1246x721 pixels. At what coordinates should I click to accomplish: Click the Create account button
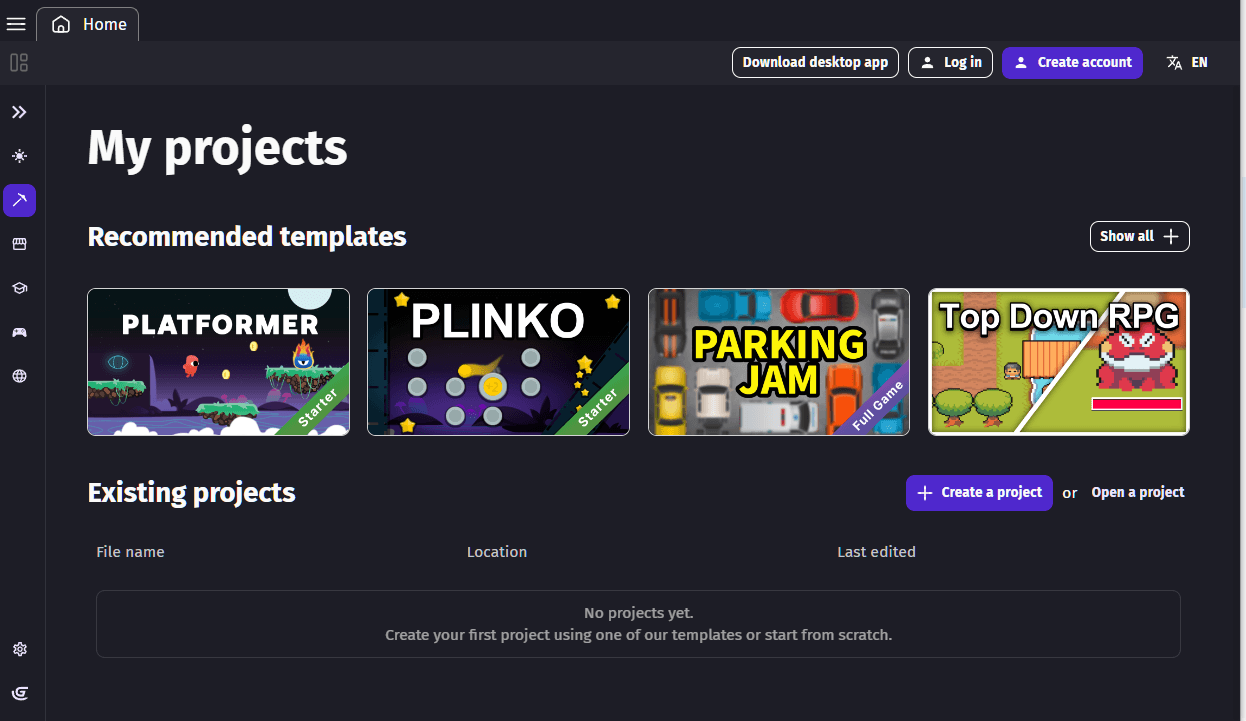[1072, 62]
